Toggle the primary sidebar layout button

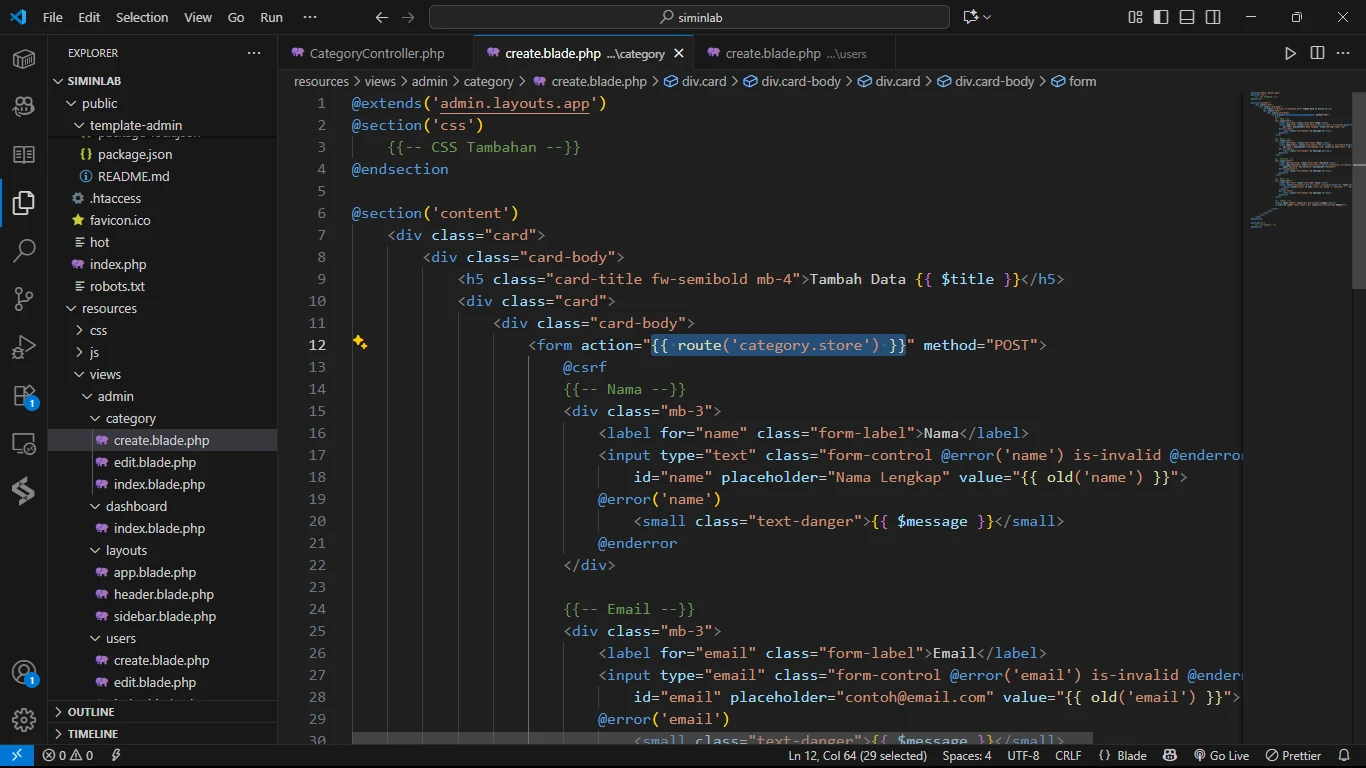click(1161, 17)
